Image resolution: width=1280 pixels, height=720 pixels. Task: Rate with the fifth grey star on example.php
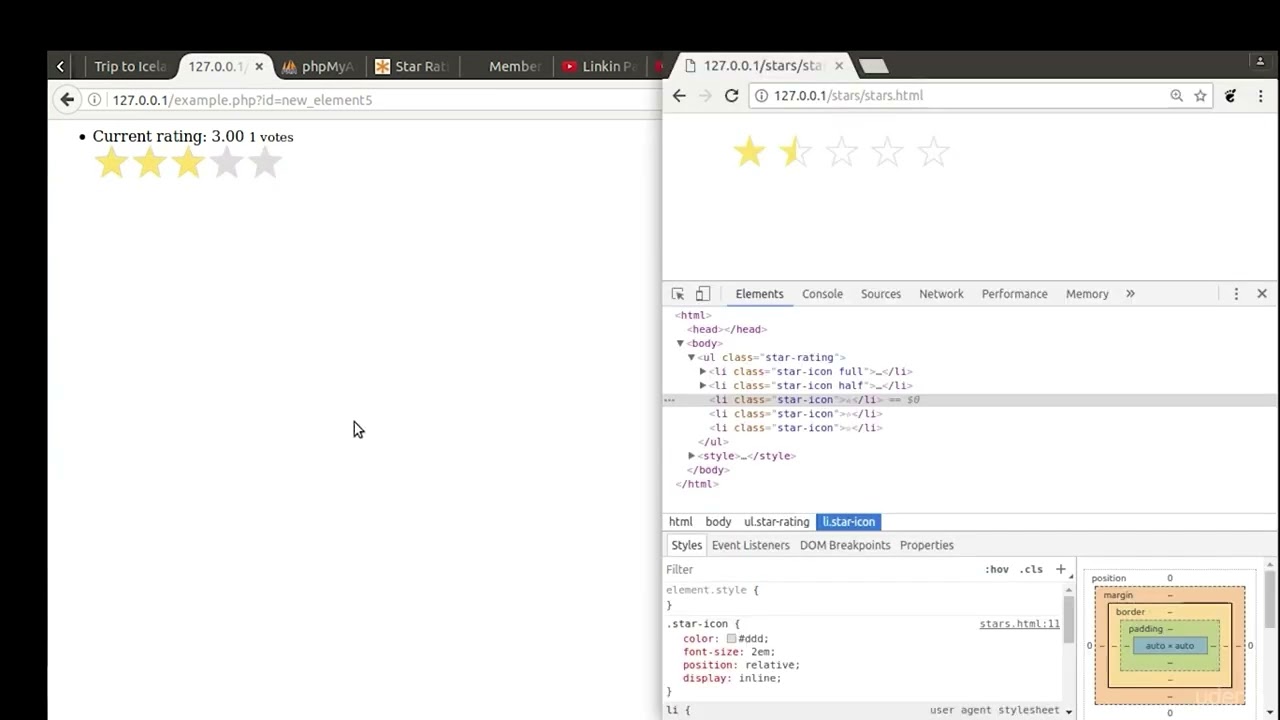coord(265,163)
